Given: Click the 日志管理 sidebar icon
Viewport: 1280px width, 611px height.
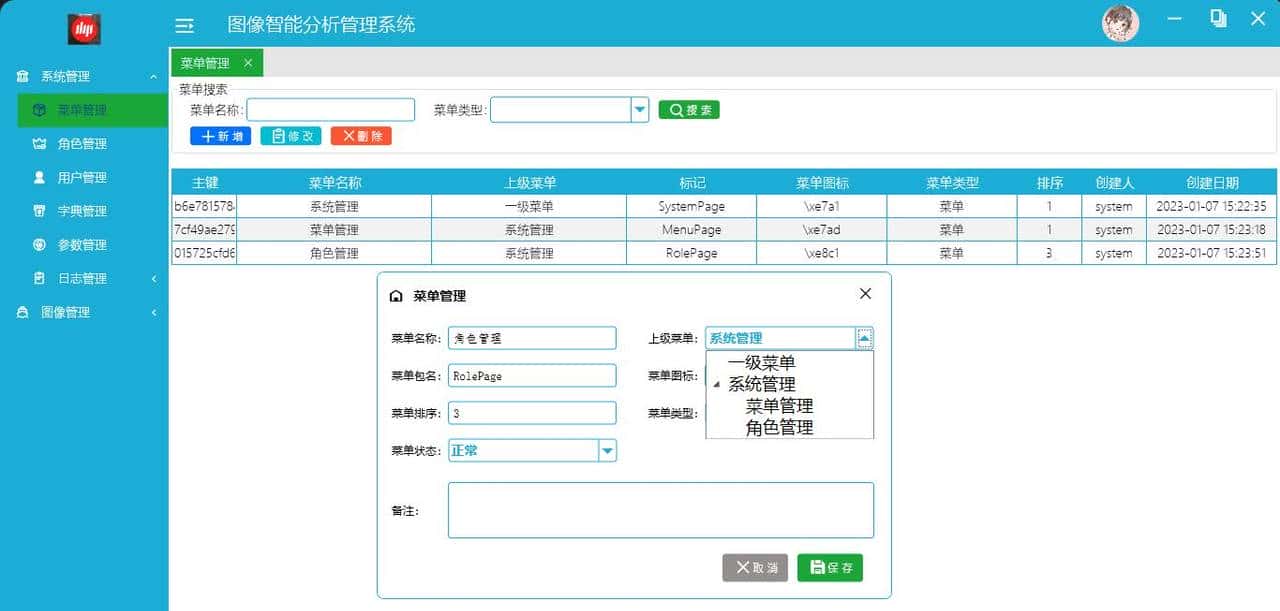Looking at the screenshot, I should 40,278.
